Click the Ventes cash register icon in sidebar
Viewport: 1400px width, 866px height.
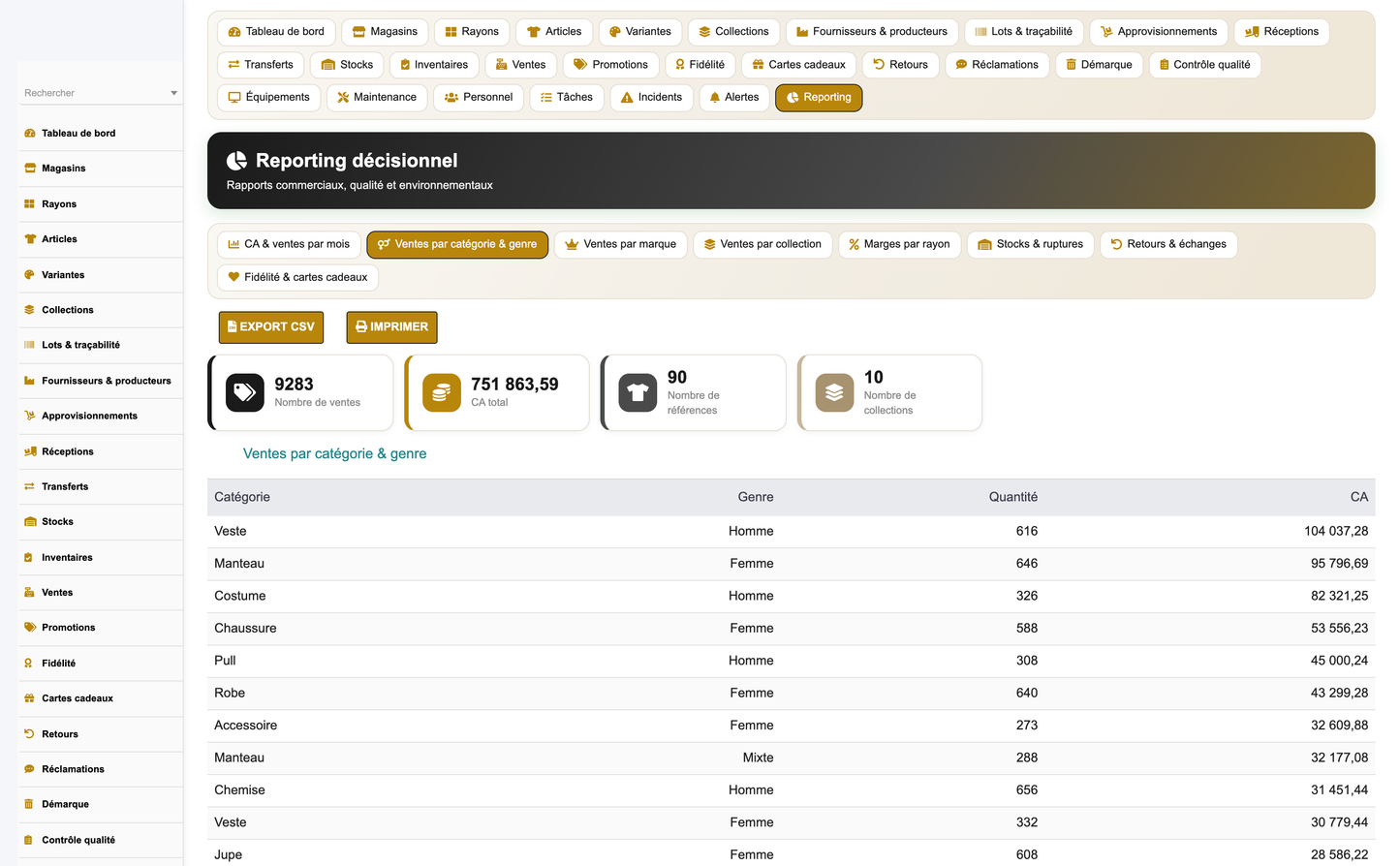click(30, 593)
